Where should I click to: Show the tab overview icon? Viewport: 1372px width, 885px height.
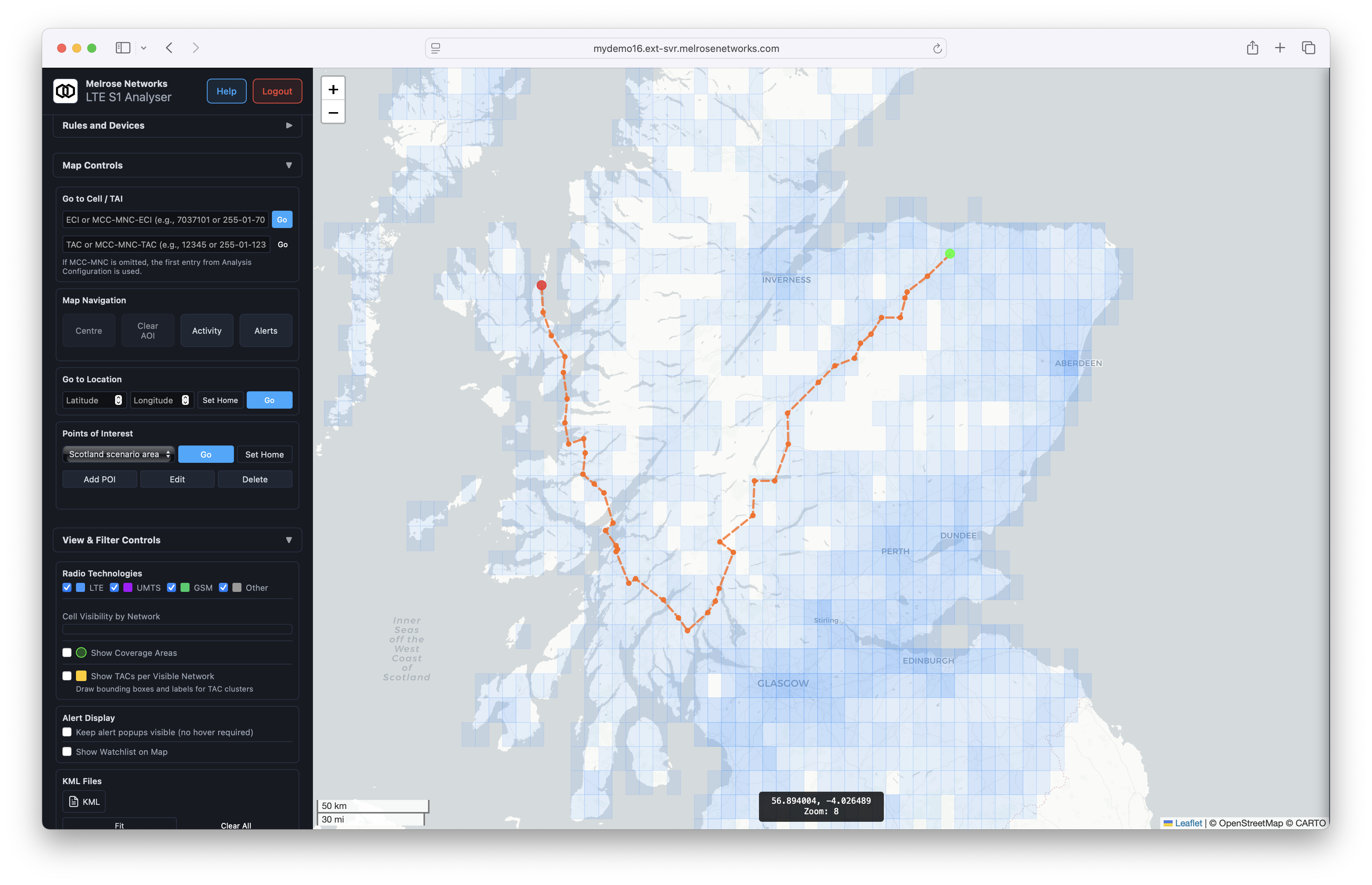1308,48
